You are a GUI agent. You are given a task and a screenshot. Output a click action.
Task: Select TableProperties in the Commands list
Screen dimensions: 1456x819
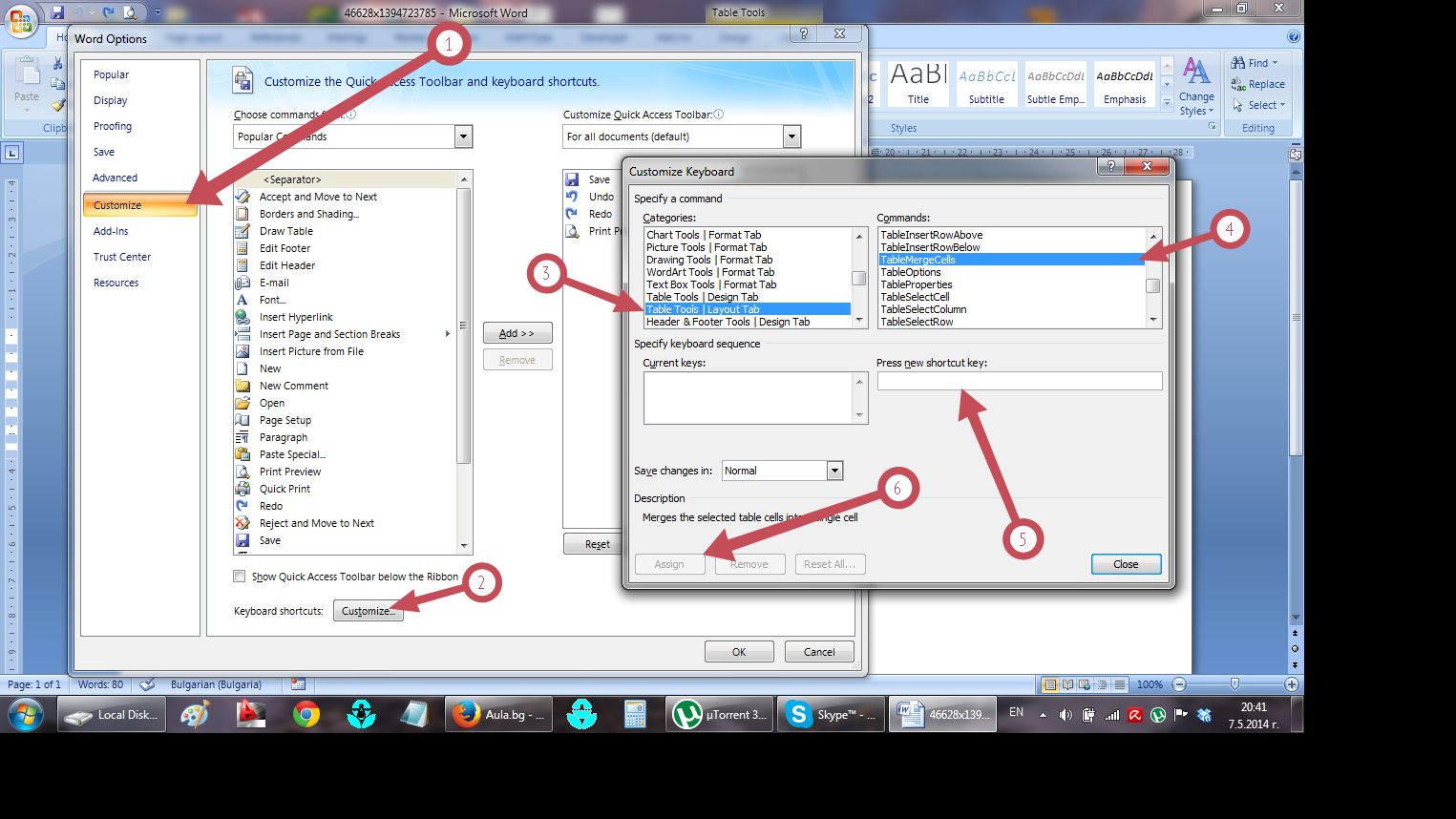(x=1011, y=284)
